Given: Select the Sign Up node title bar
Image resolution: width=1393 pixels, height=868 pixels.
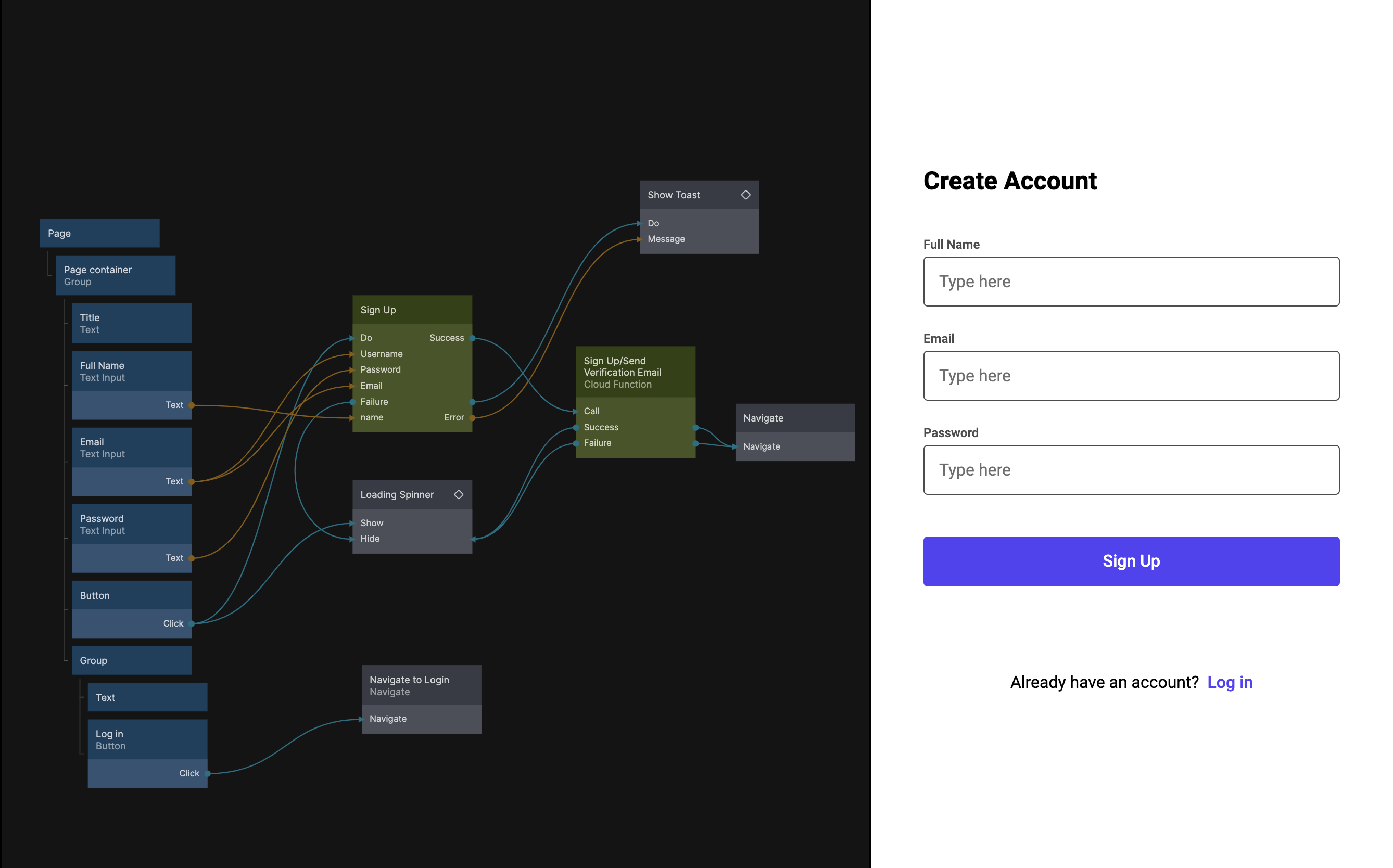Looking at the screenshot, I should [x=412, y=310].
